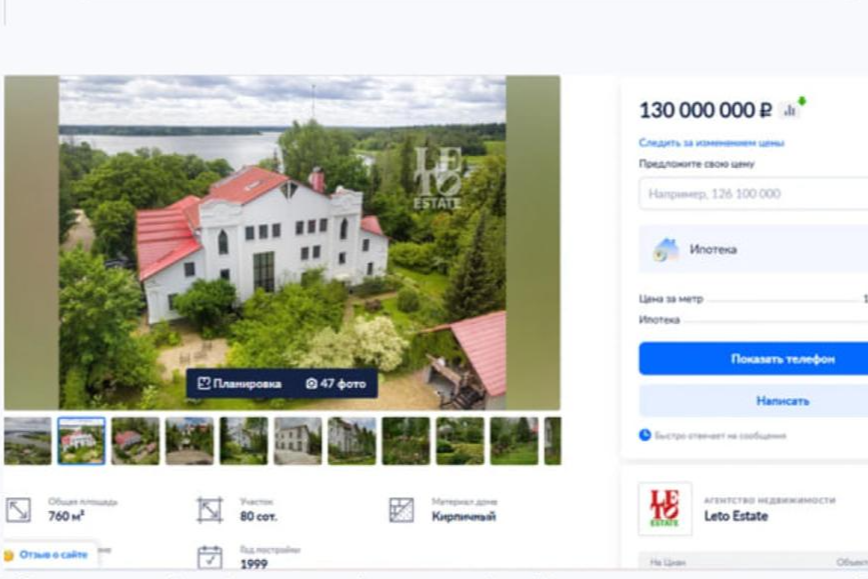Click the house material icon
868x579 pixels.
pyautogui.click(x=401, y=510)
